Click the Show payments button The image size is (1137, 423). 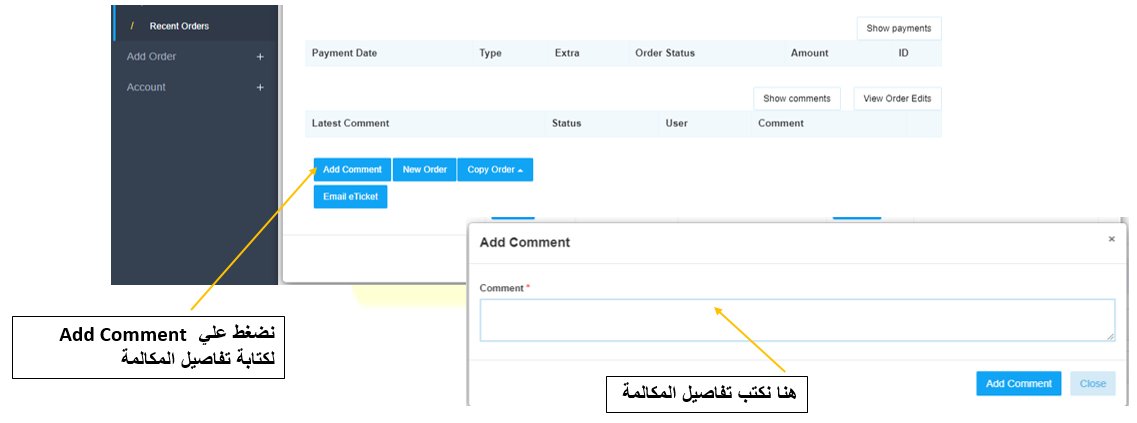[x=898, y=28]
